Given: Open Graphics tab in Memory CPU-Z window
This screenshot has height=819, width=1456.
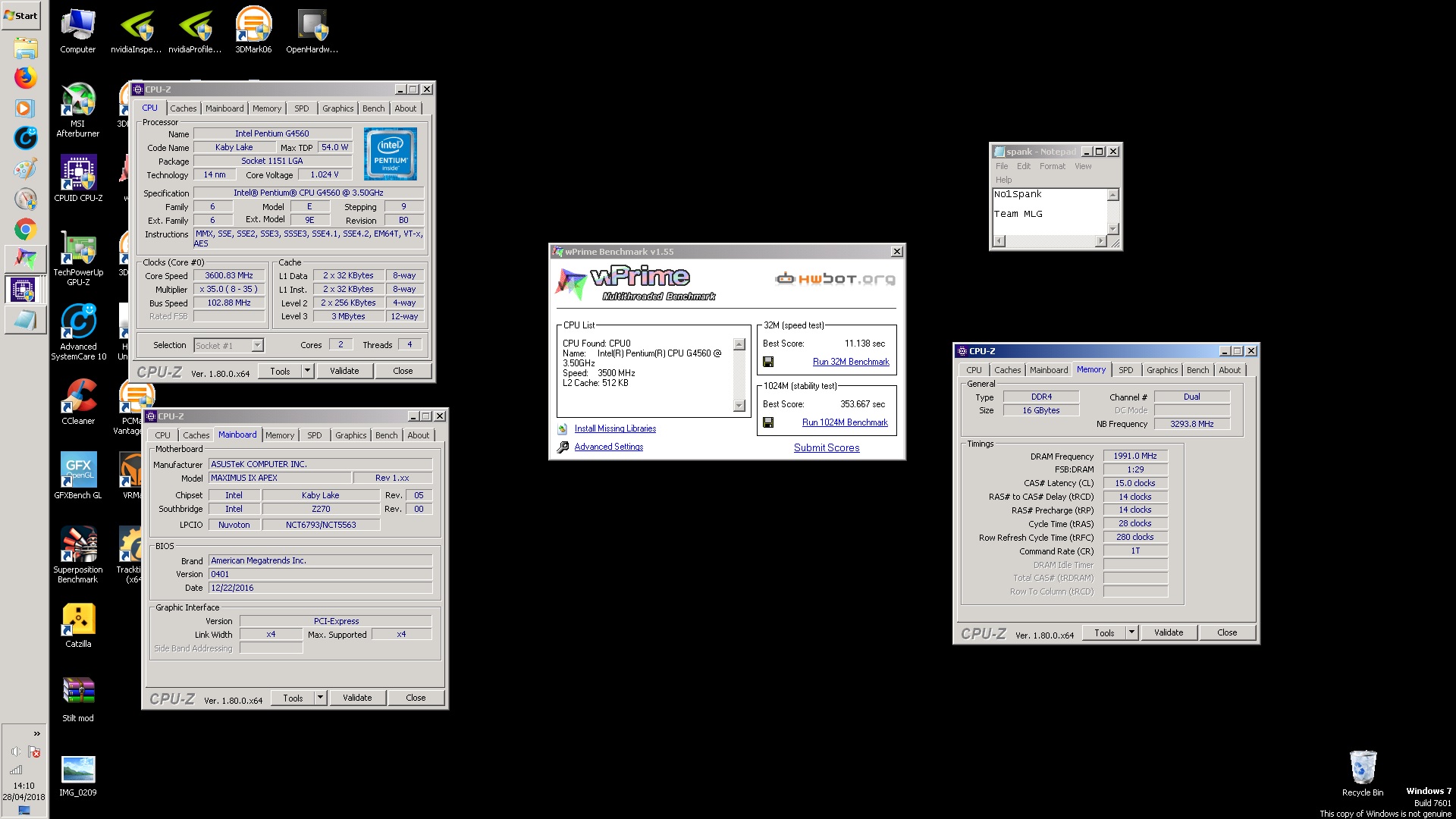Looking at the screenshot, I should 1162,370.
